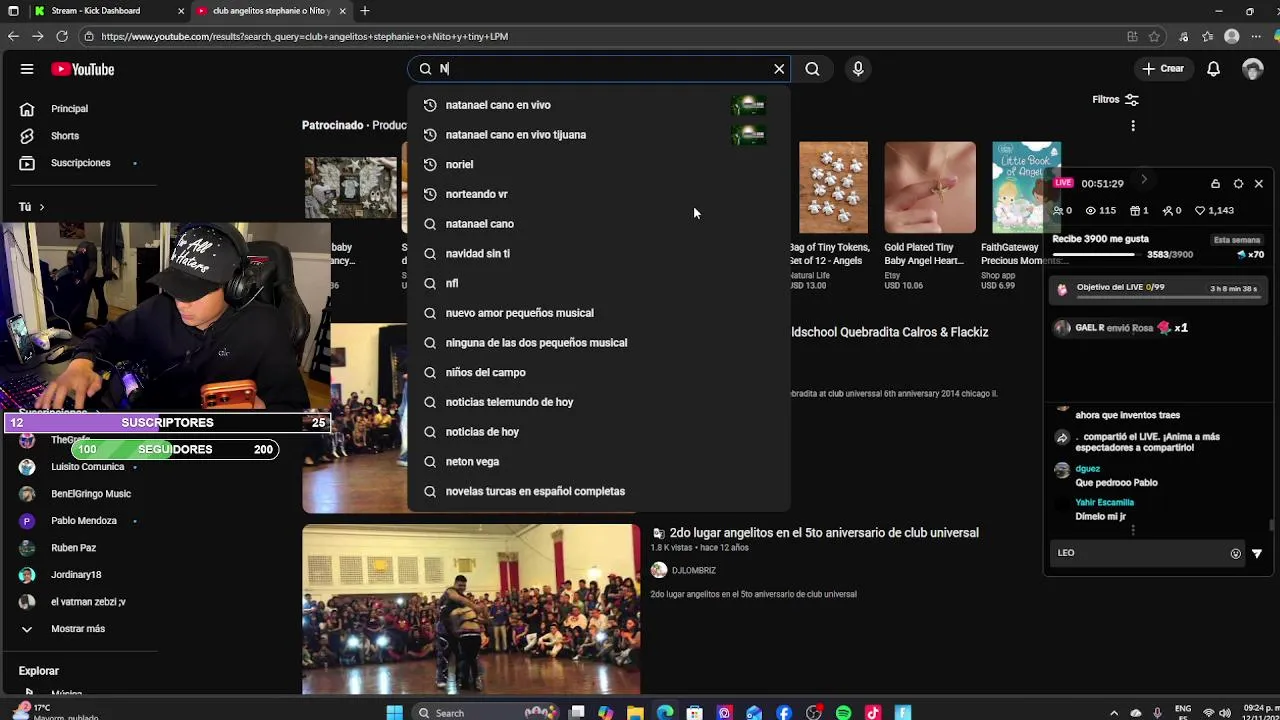Start voice search with the microphone
Image resolution: width=1280 pixels, height=720 pixels.
click(x=858, y=69)
